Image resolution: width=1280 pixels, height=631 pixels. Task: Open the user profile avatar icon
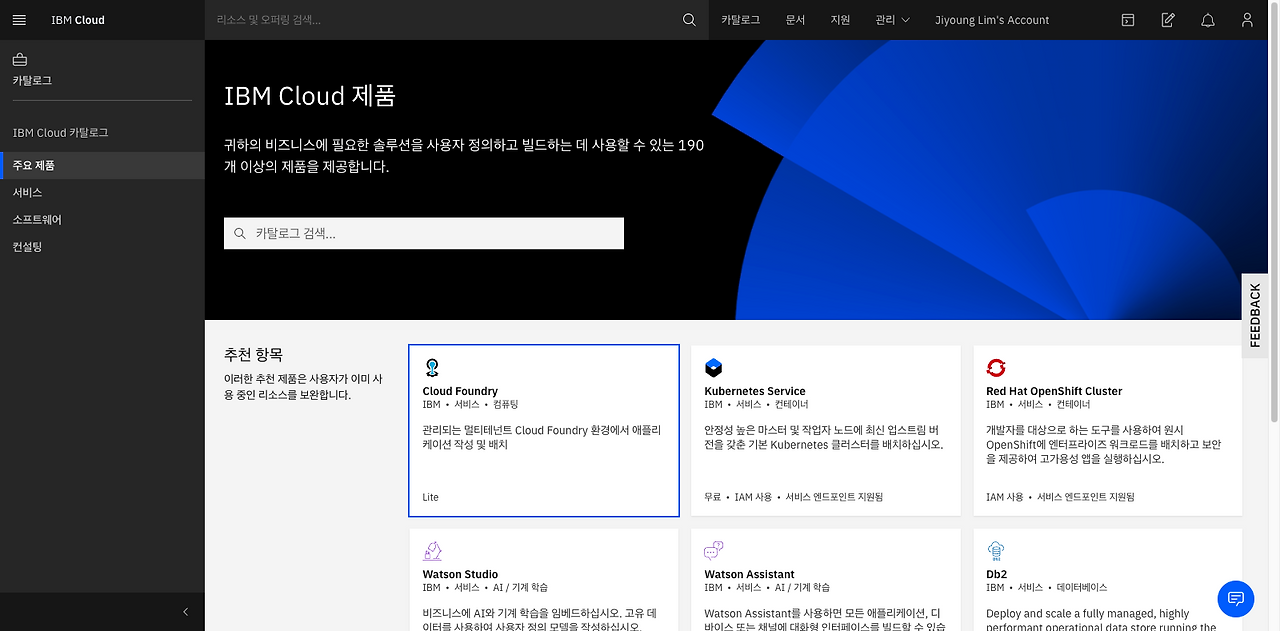pos(1247,20)
